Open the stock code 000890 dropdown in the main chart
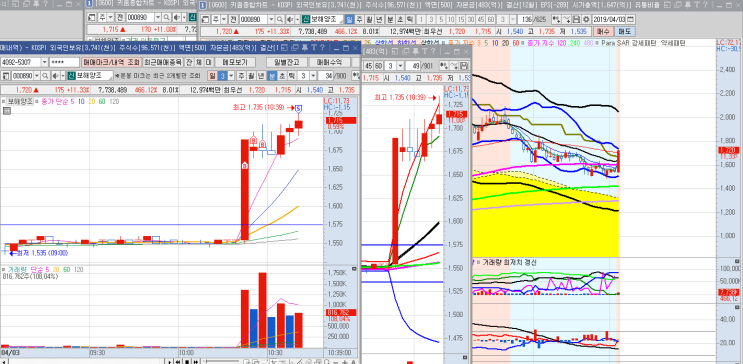Viewport: 743px width, 364px height. 271,19
